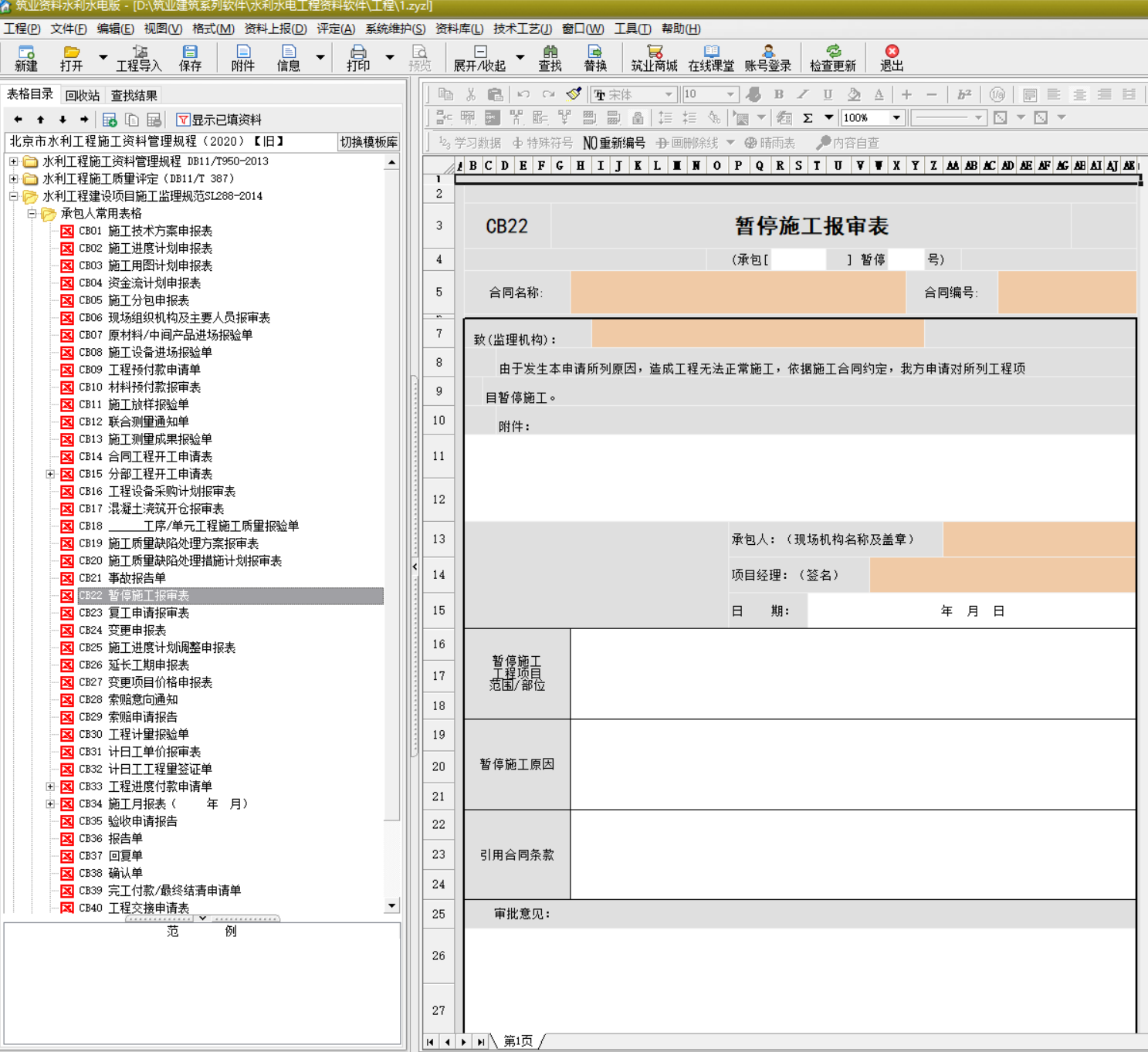The image size is (1148, 1052).
Task: Open dropdown arrow next to 信息
Action: (320, 57)
